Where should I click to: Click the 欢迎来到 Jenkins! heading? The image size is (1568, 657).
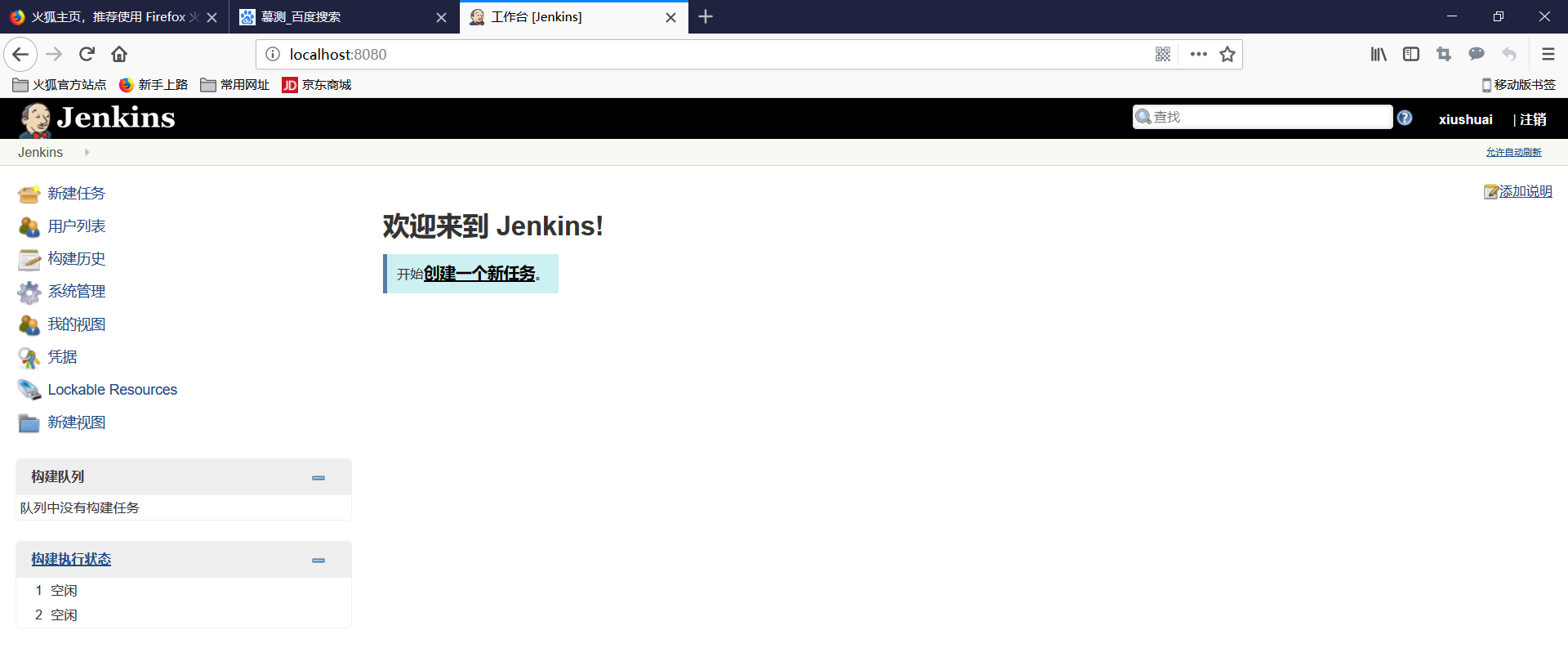[x=493, y=226]
